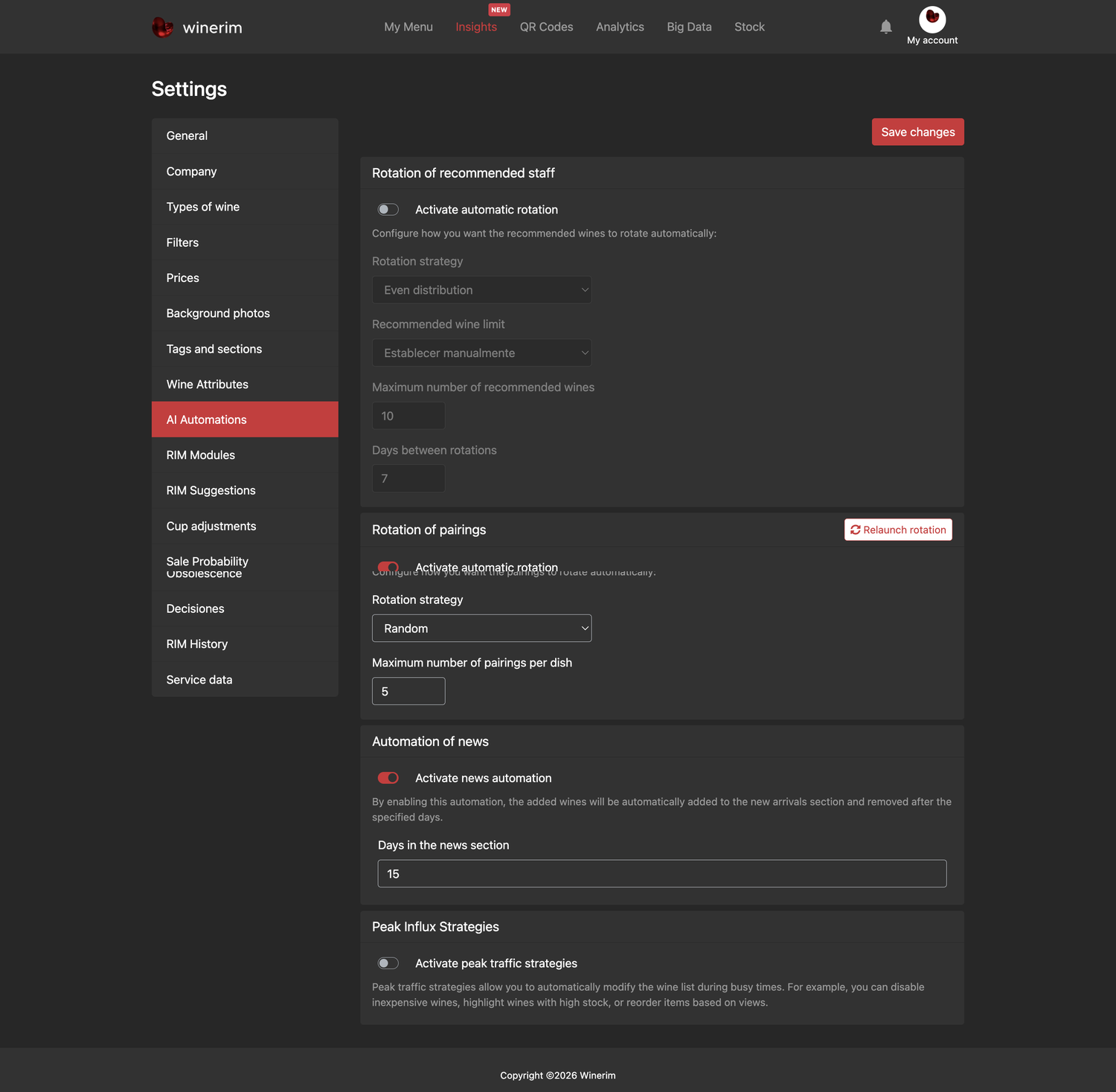Click Days between rotations field
The height and width of the screenshot is (1092, 1116).
(408, 478)
